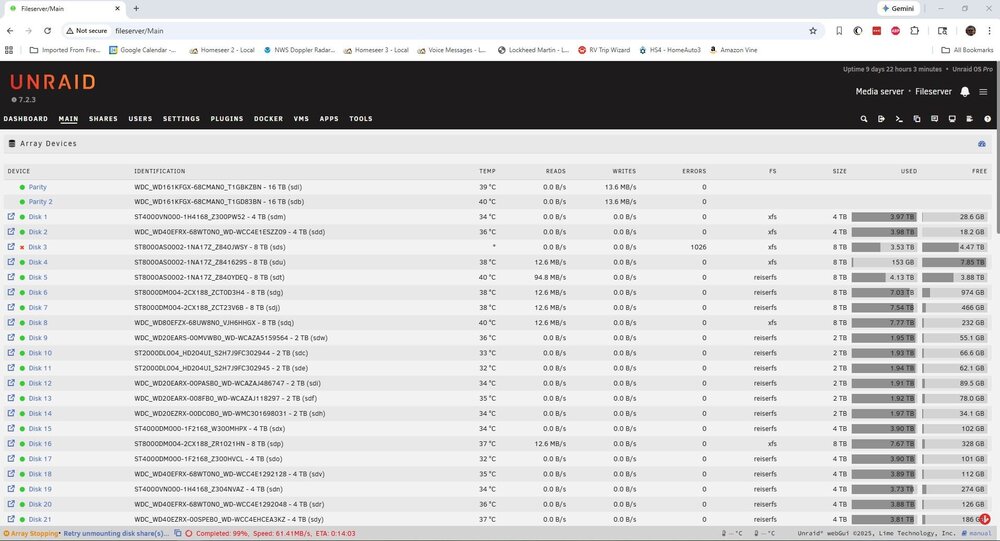
Task: Browse Disk 20 via its folder link icon
Action: click(11, 503)
